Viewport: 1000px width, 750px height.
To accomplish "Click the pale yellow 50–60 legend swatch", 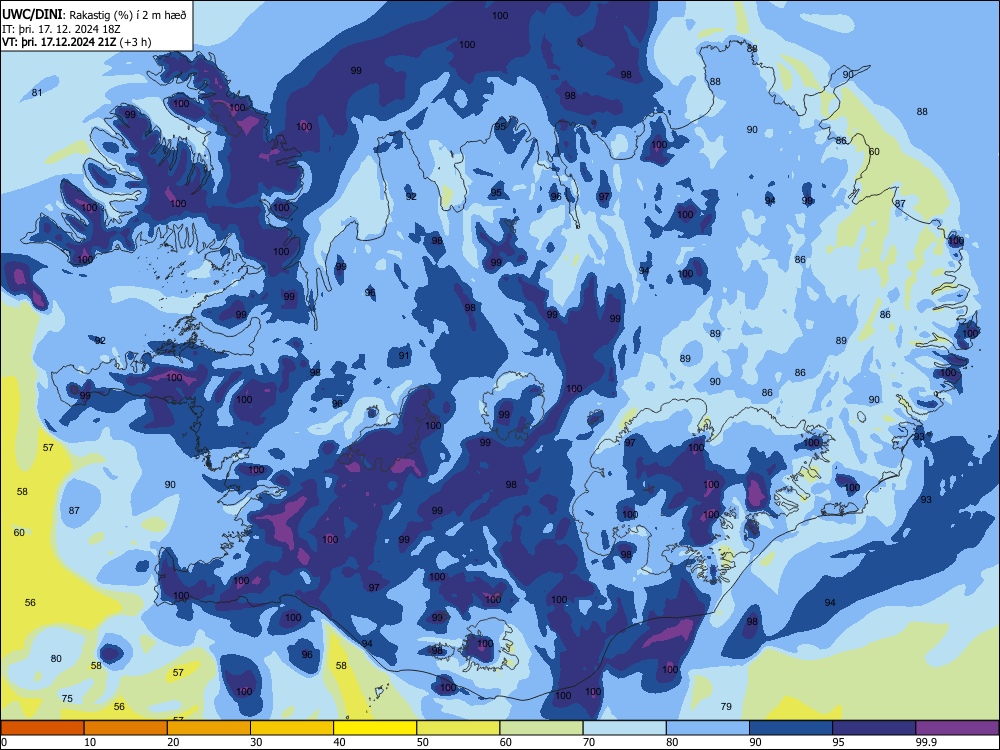I will [x=459, y=728].
